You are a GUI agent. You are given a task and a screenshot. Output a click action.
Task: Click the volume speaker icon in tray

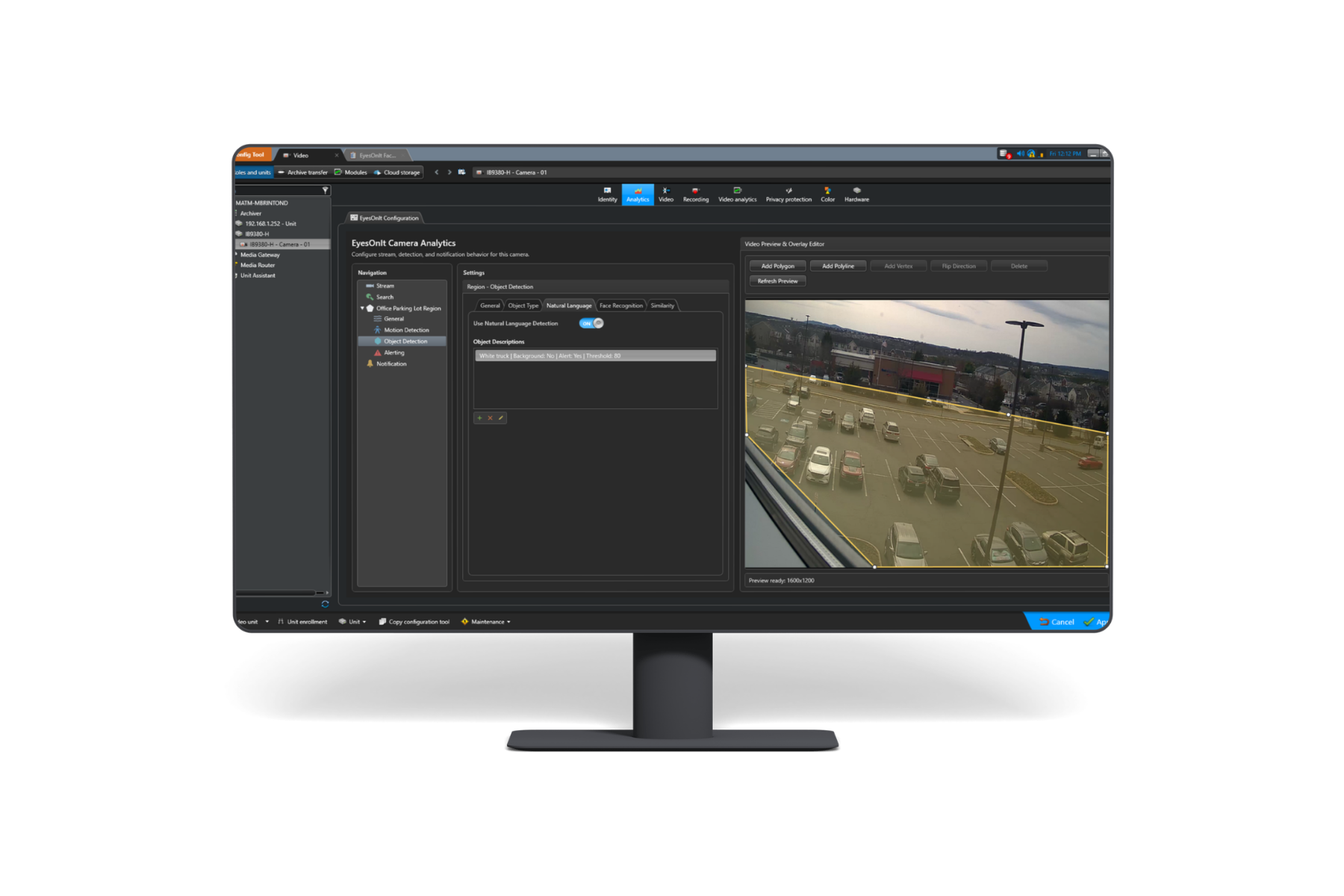click(1020, 154)
